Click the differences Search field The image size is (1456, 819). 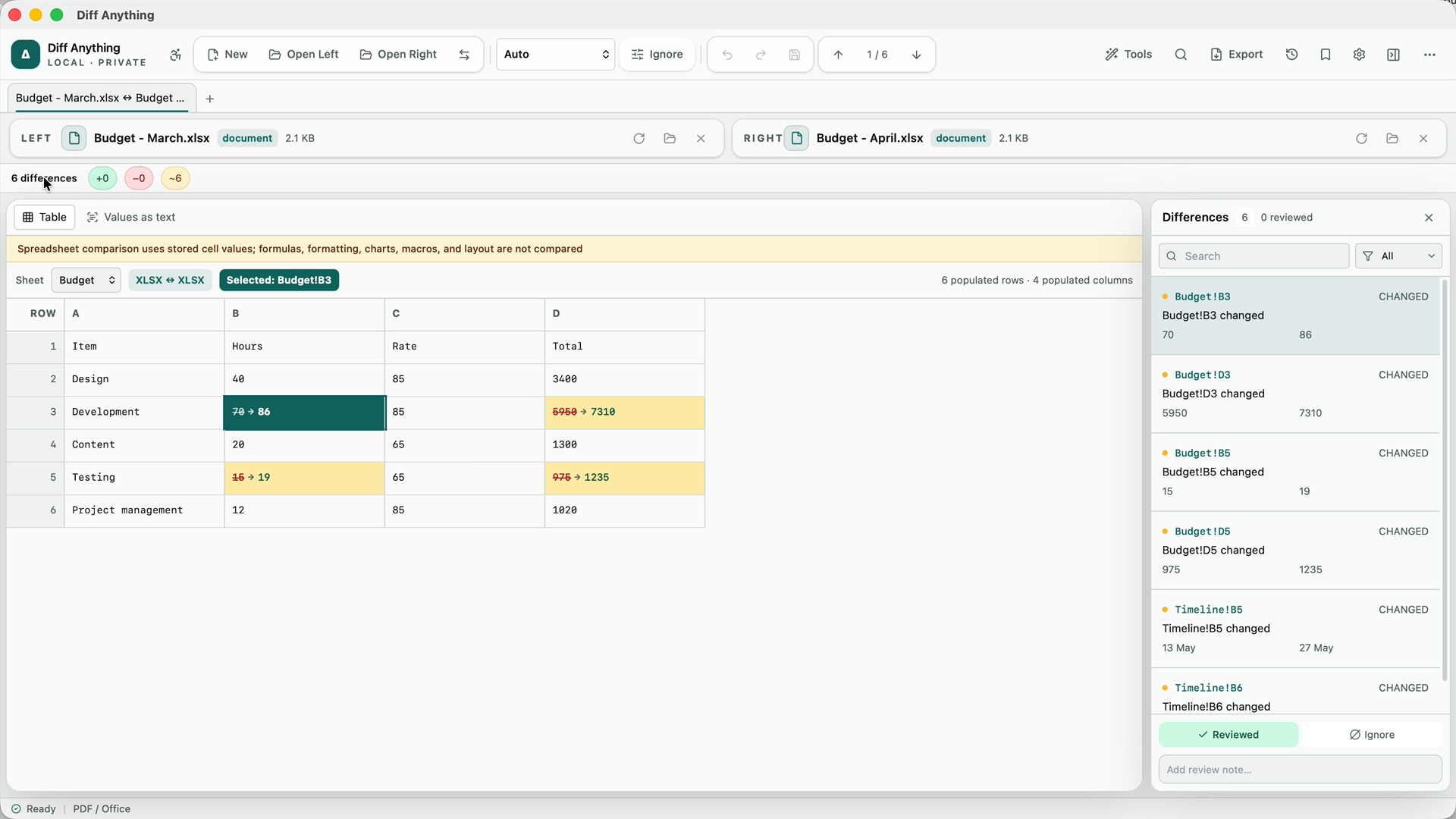pyautogui.click(x=1254, y=256)
